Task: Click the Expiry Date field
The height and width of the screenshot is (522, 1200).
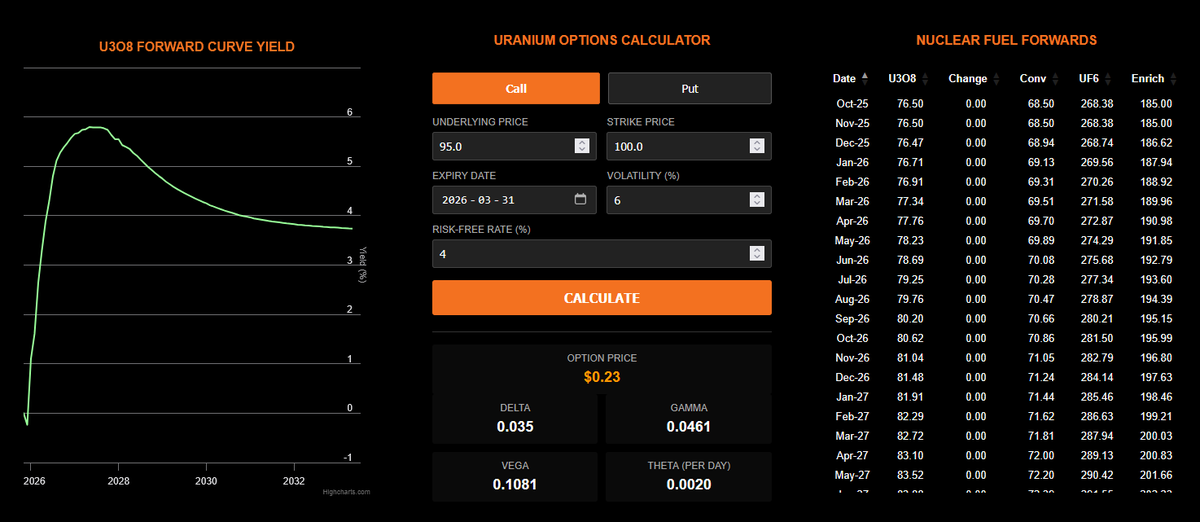Action: 514,199
